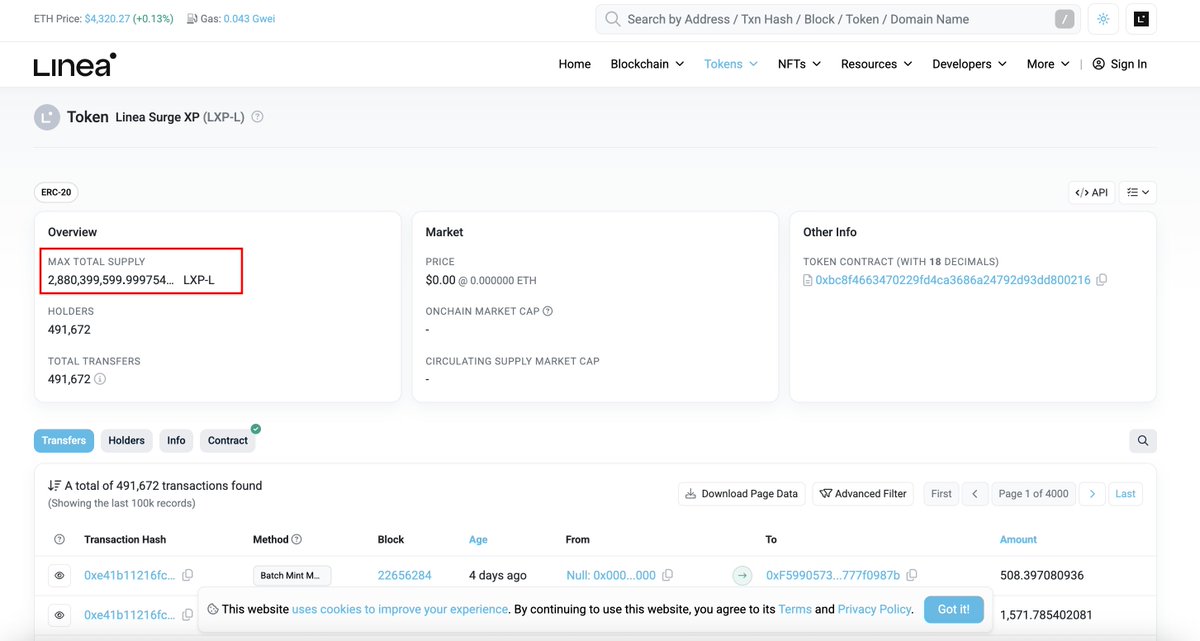Click the sort icon beside transactions found
Viewport: 1200px width, 641px height.
tap(54, 485)
